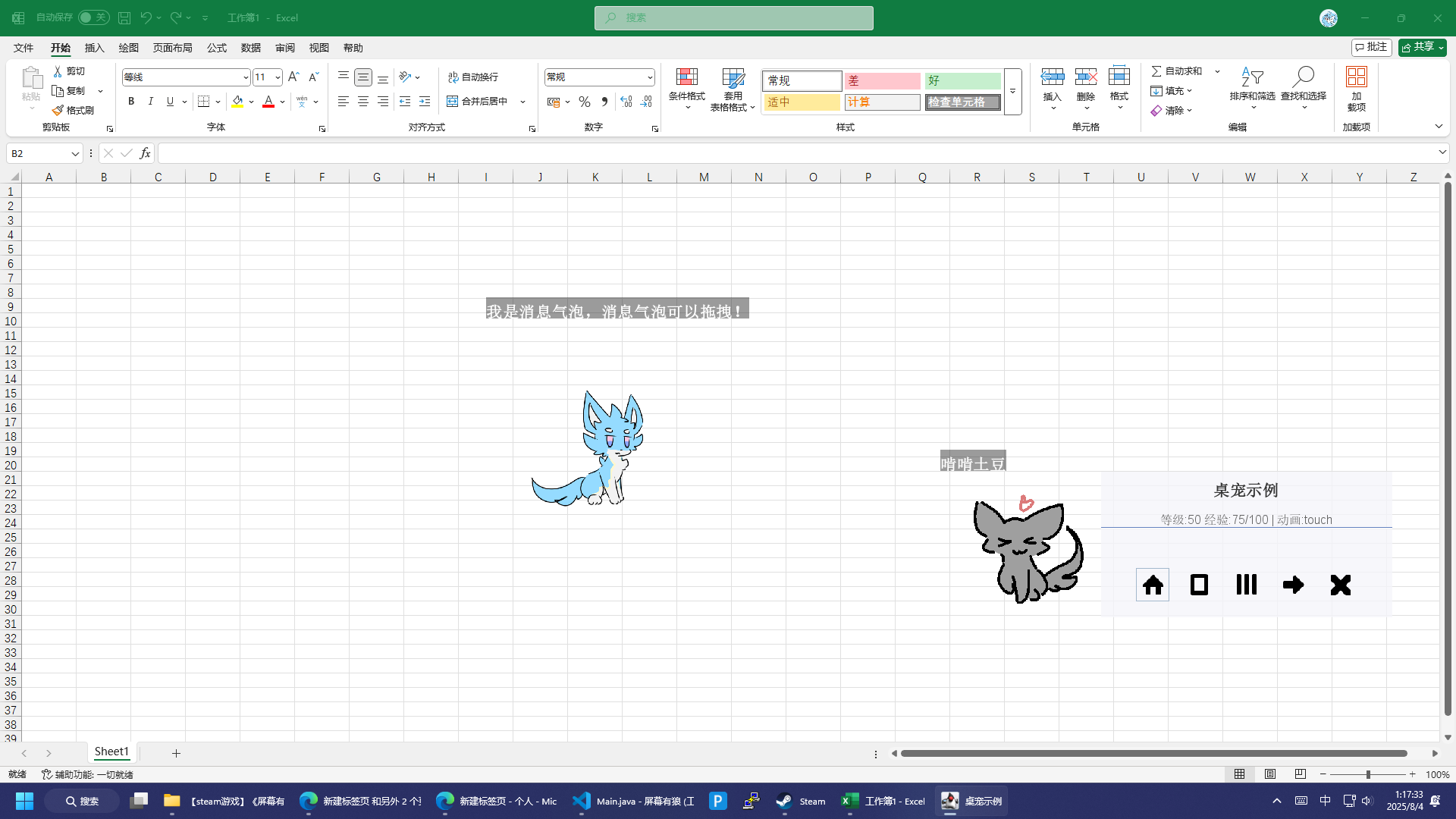The height and width of the screenshot is (819, 1456).
Task: Click the Comments button
Action: coord(1371,47)
